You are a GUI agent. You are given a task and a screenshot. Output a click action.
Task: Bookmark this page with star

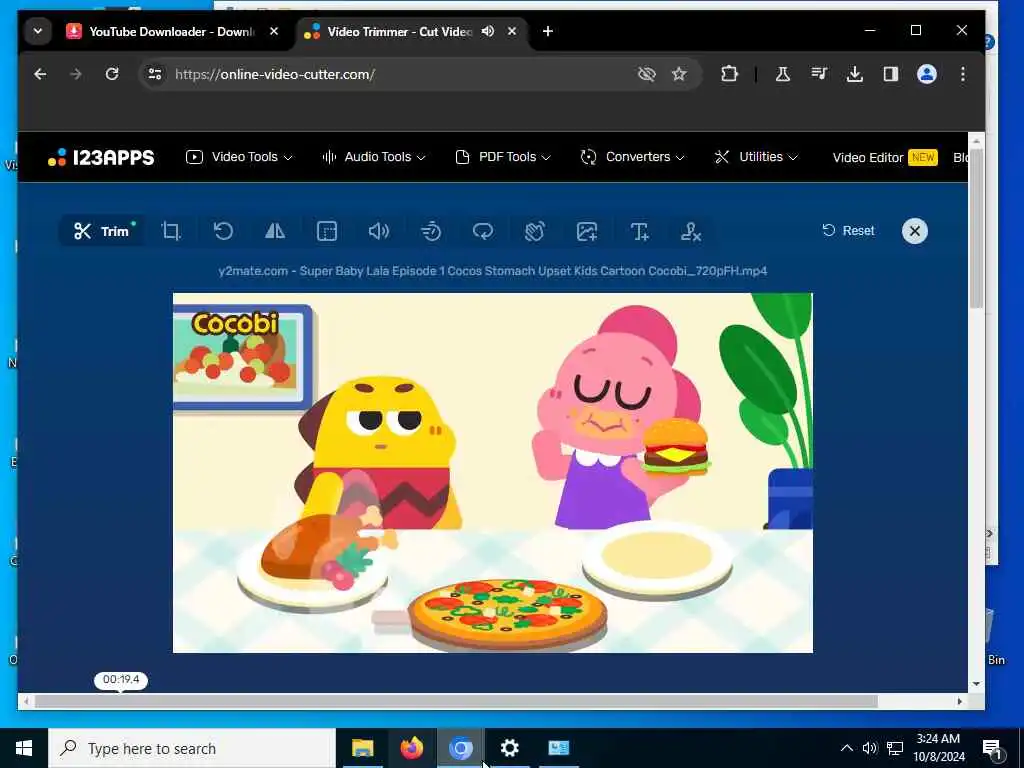point(679,74)
